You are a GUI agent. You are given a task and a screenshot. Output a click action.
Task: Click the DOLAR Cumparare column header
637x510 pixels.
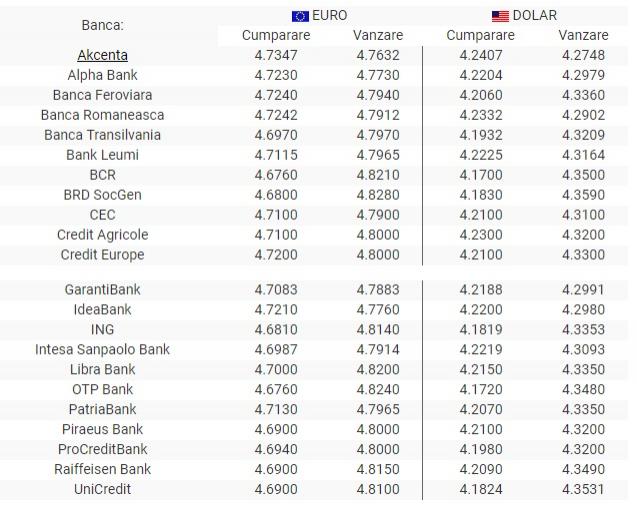[x=481, y=35]
